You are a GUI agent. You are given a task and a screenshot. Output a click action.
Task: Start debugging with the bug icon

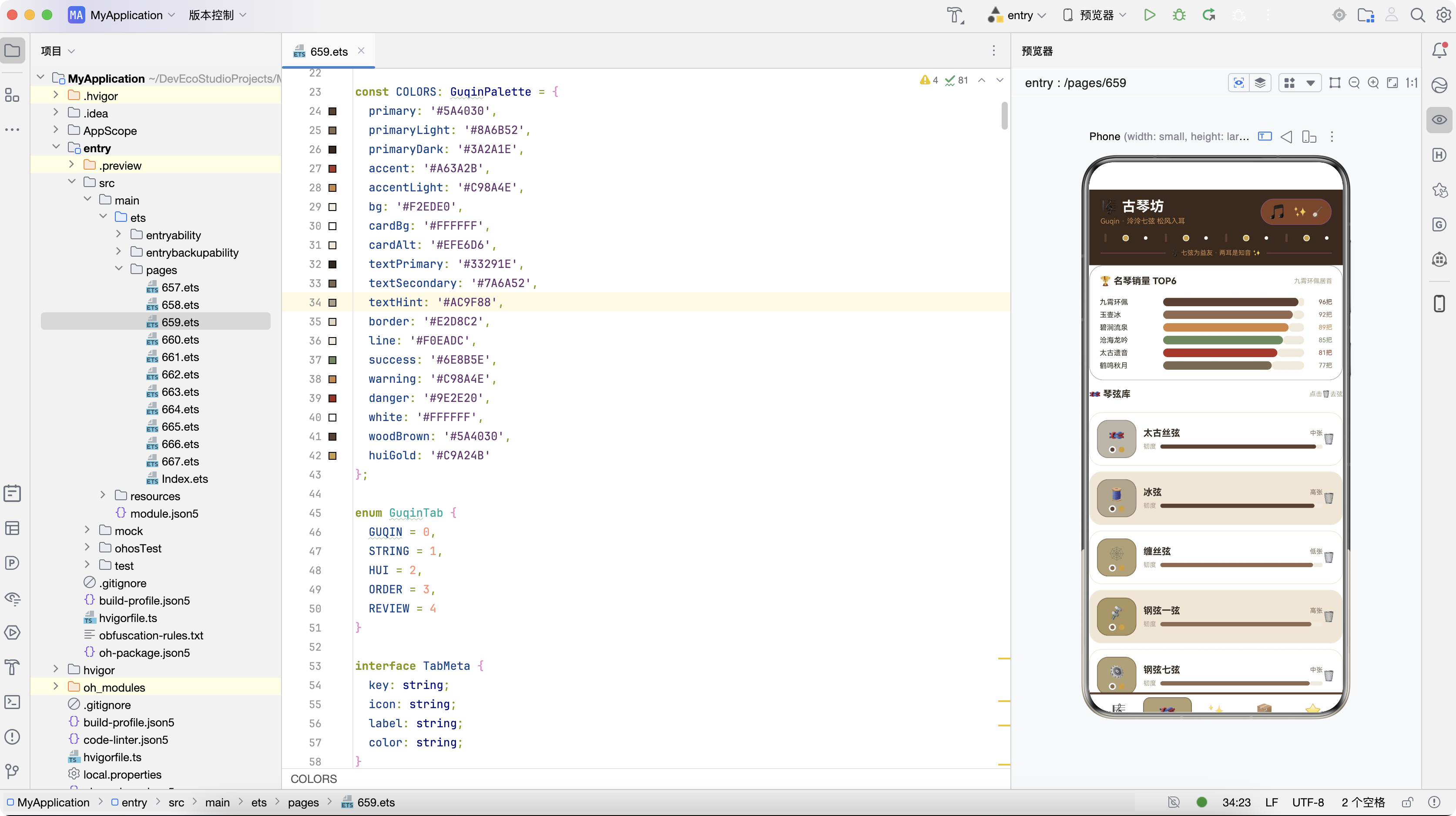(1179, 15)
